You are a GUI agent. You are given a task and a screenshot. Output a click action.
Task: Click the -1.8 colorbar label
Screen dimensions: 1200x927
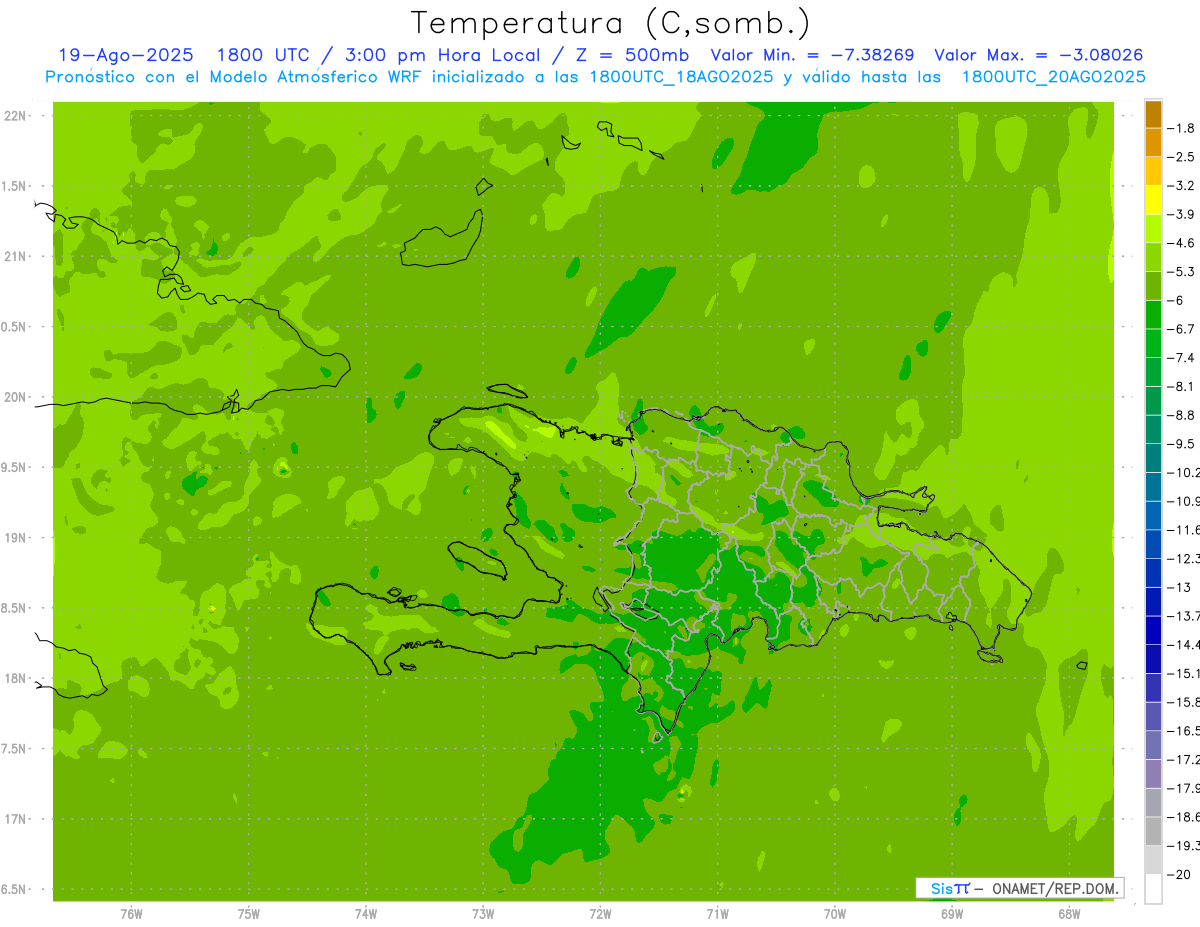point(1181,128)
